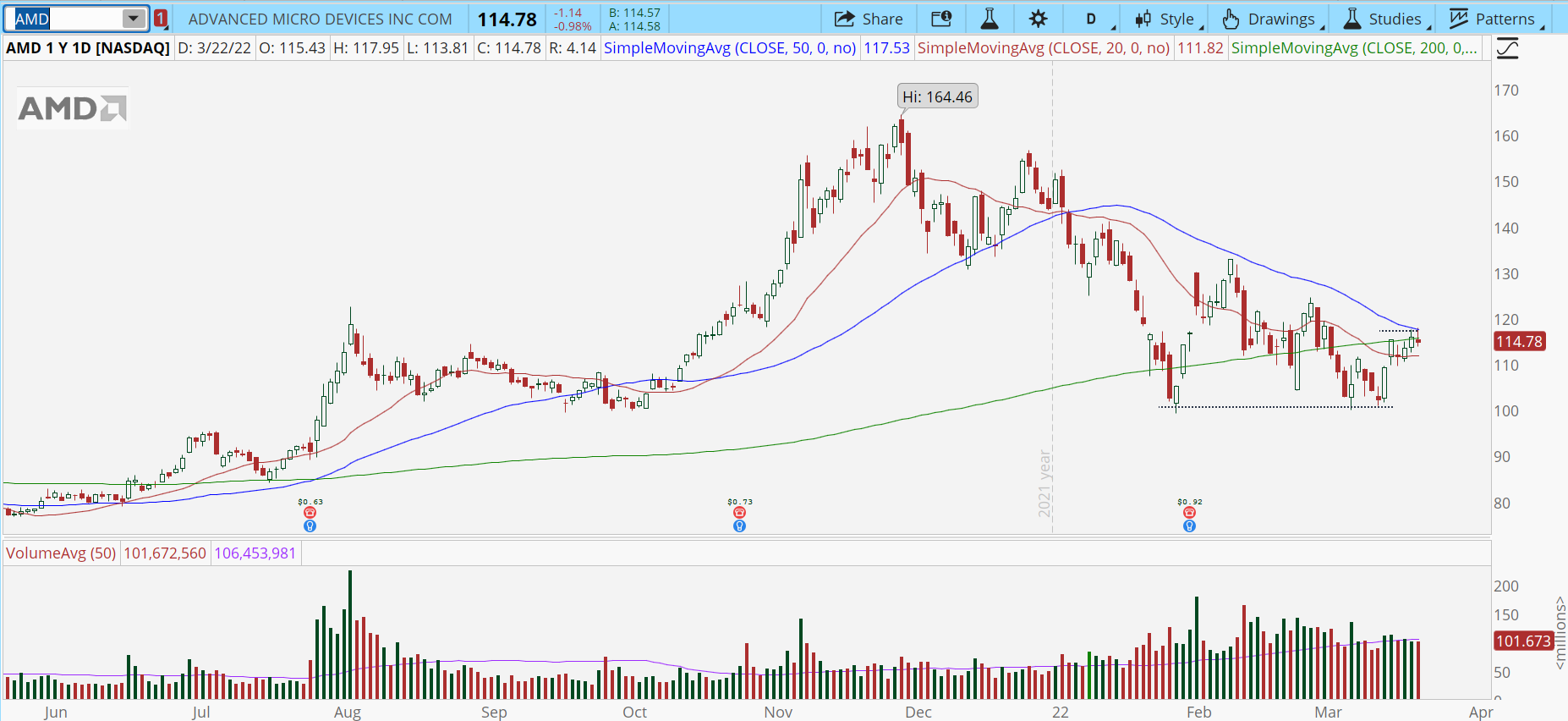Click the last price 114.78 in toolbar

(x=507, y=19)
